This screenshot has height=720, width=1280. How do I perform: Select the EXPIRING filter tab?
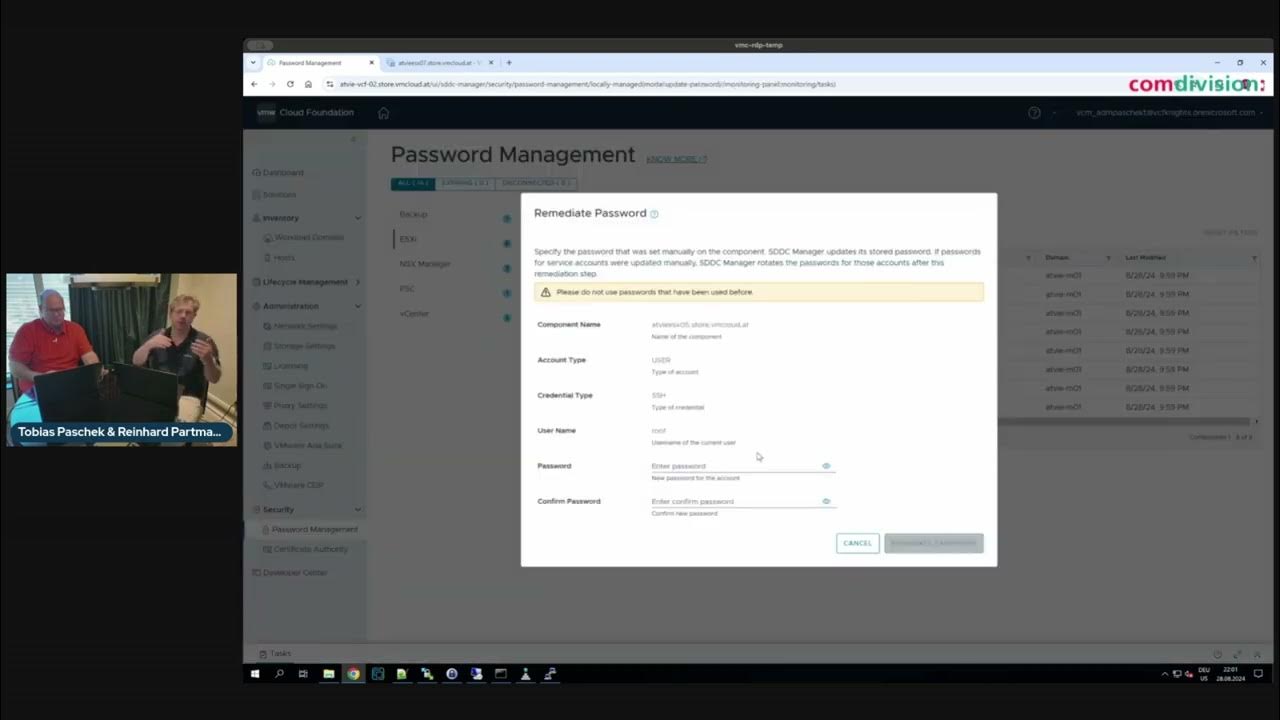(465, 184)
